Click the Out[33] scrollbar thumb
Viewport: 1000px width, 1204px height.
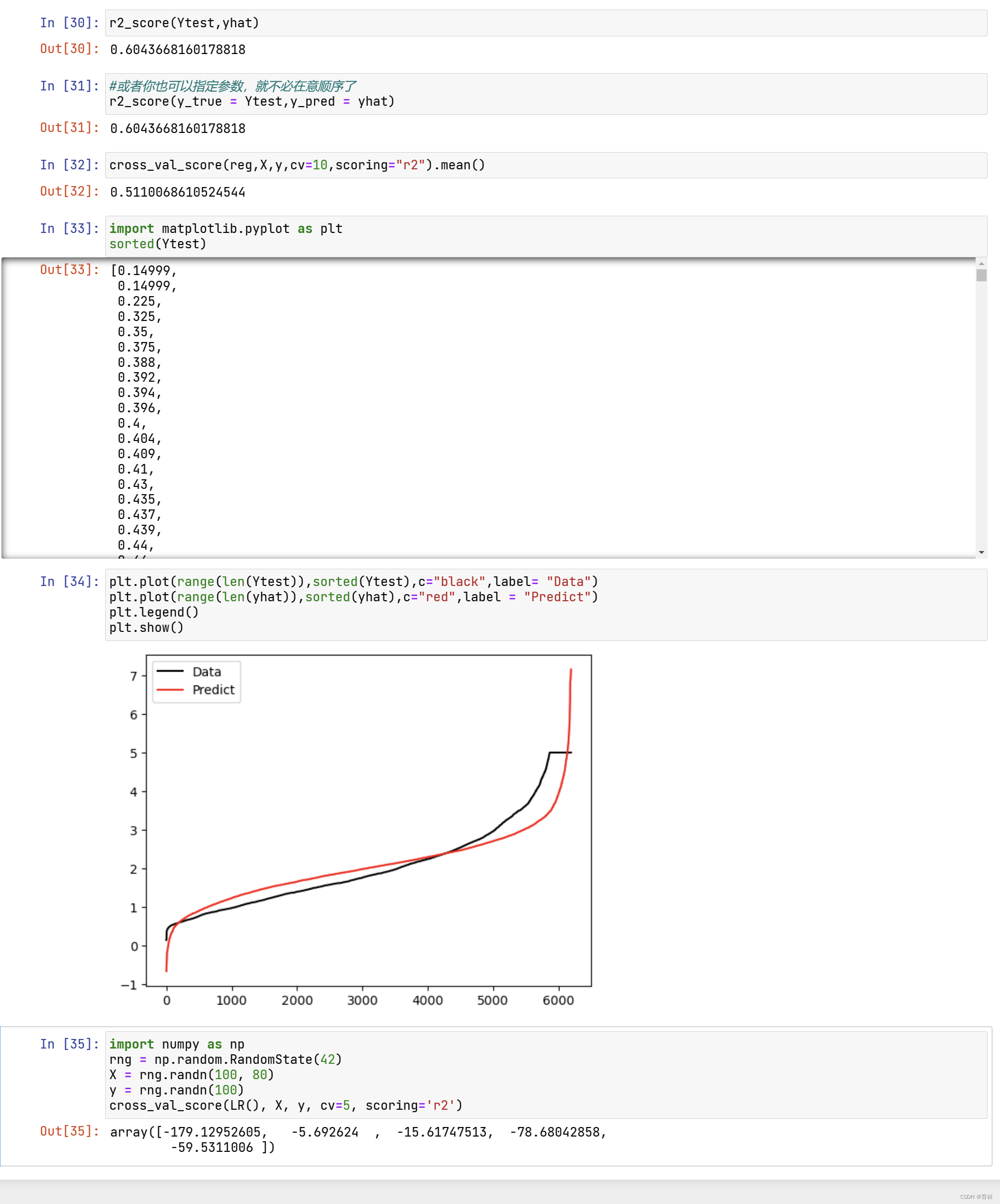[981, 276]
